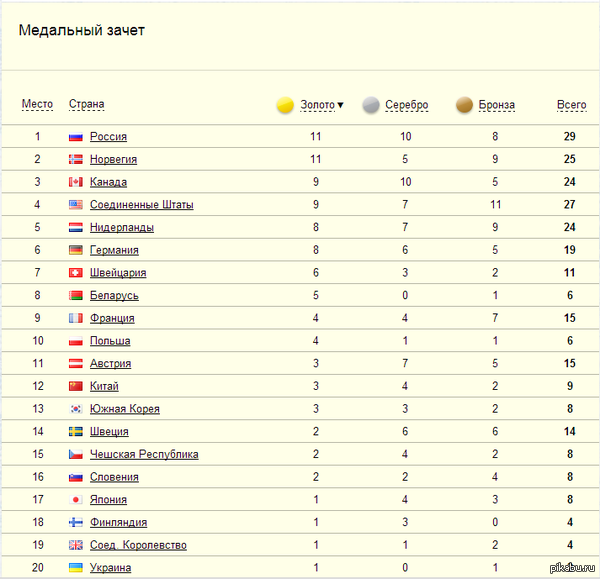Sort by Место column header

[37, 105]
